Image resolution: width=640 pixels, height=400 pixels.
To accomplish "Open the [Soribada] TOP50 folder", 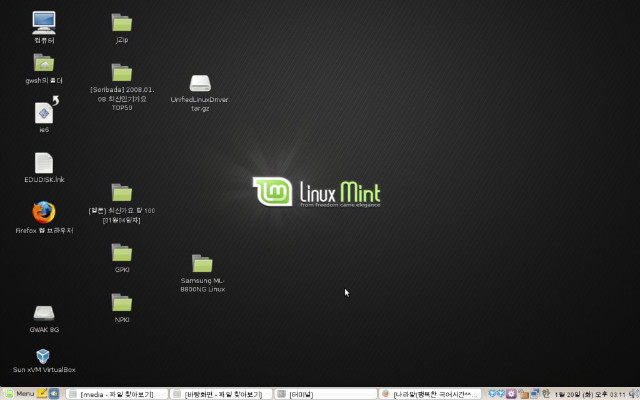I will click(122, 72).
